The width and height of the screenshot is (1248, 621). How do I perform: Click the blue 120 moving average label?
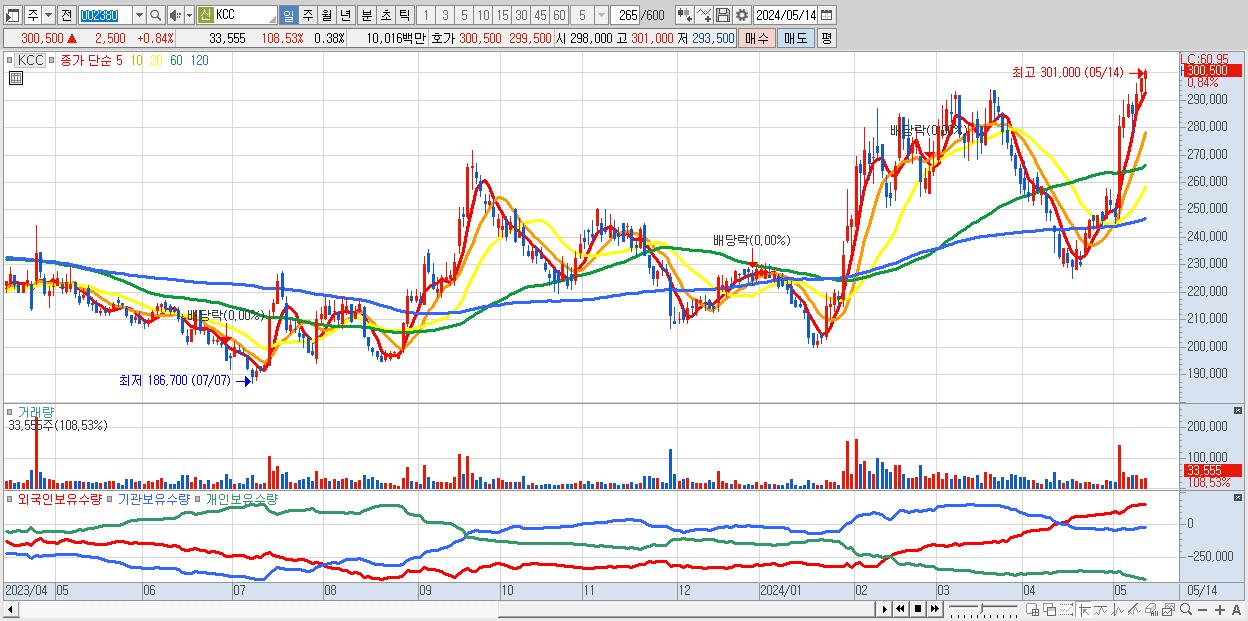[x=199, y=60]
